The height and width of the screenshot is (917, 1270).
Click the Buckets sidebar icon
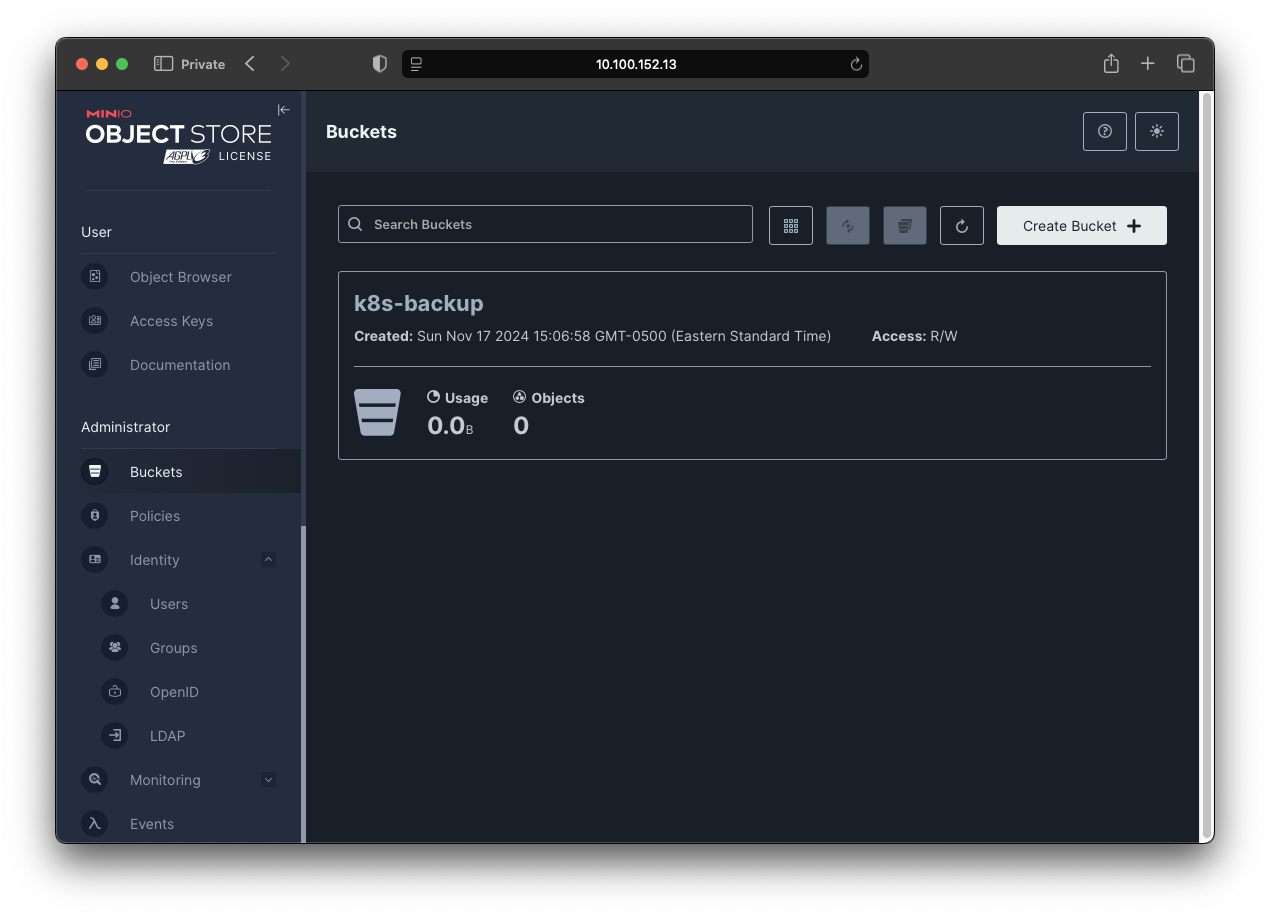94,470
